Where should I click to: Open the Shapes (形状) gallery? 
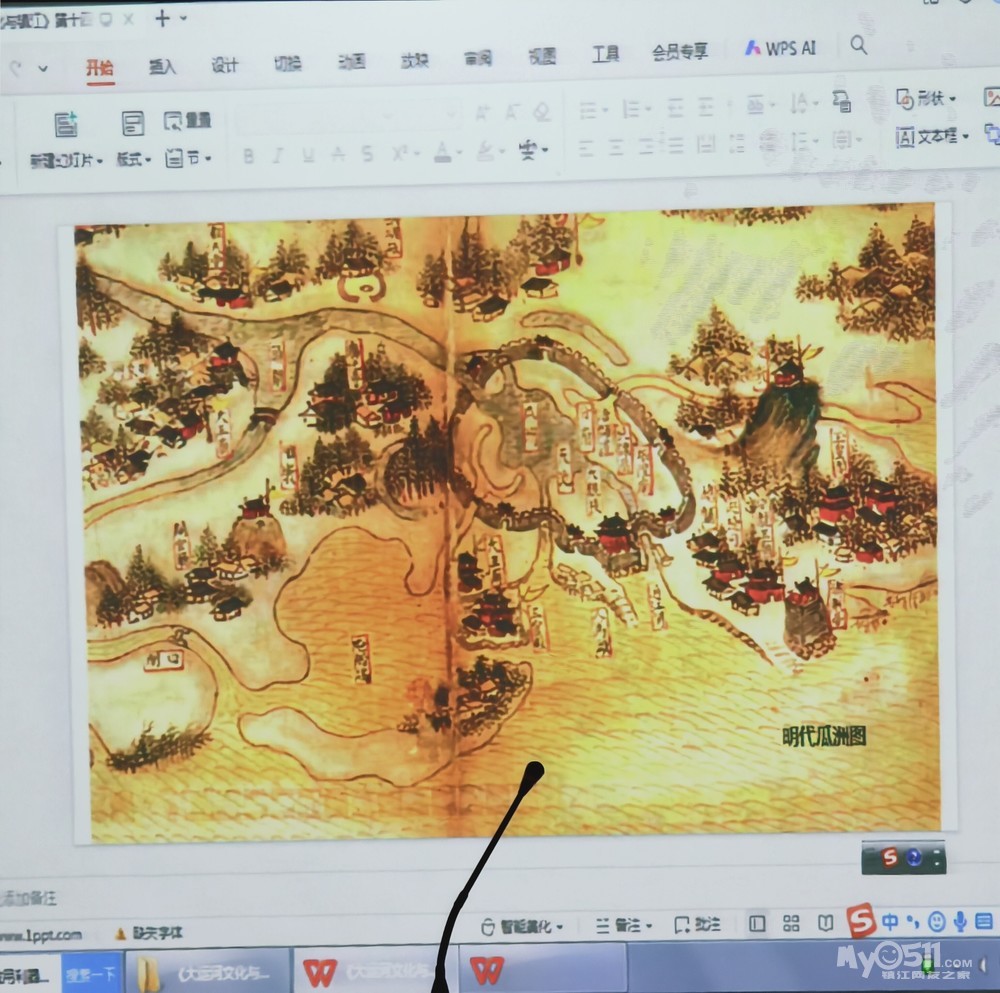click(925, 98)
